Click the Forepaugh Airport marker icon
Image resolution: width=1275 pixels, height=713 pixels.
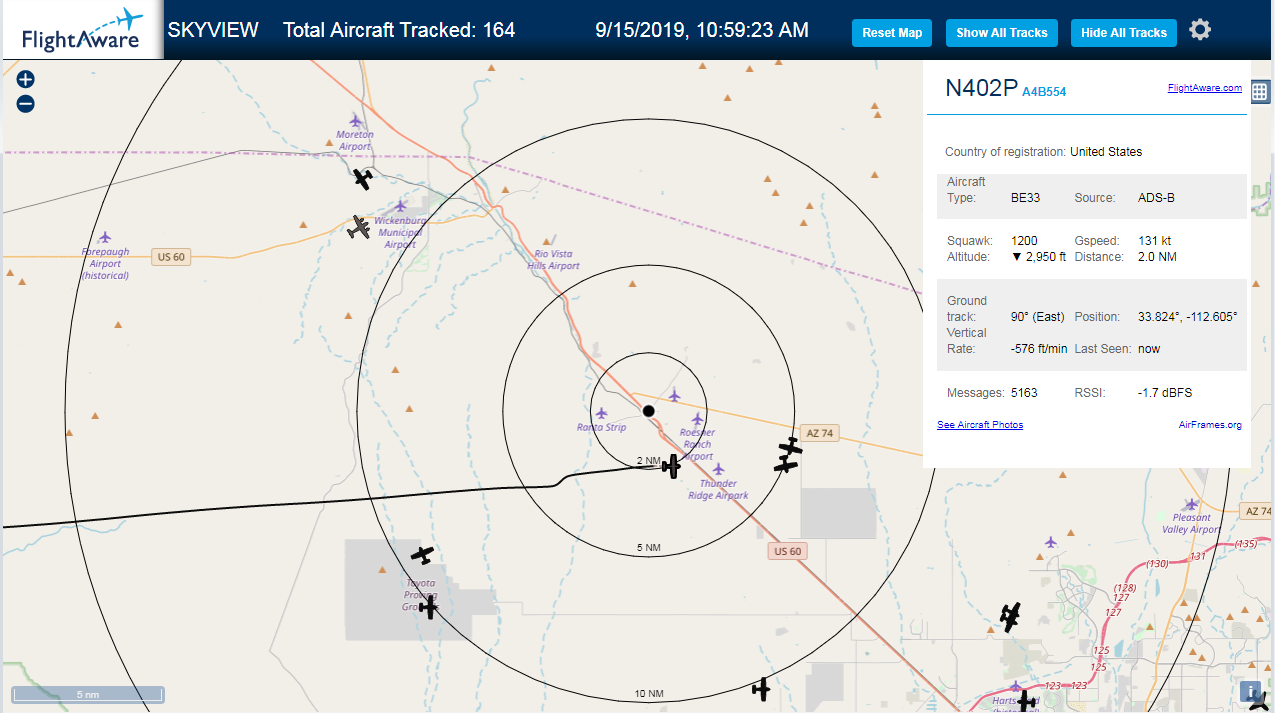(x=105, y=237)
